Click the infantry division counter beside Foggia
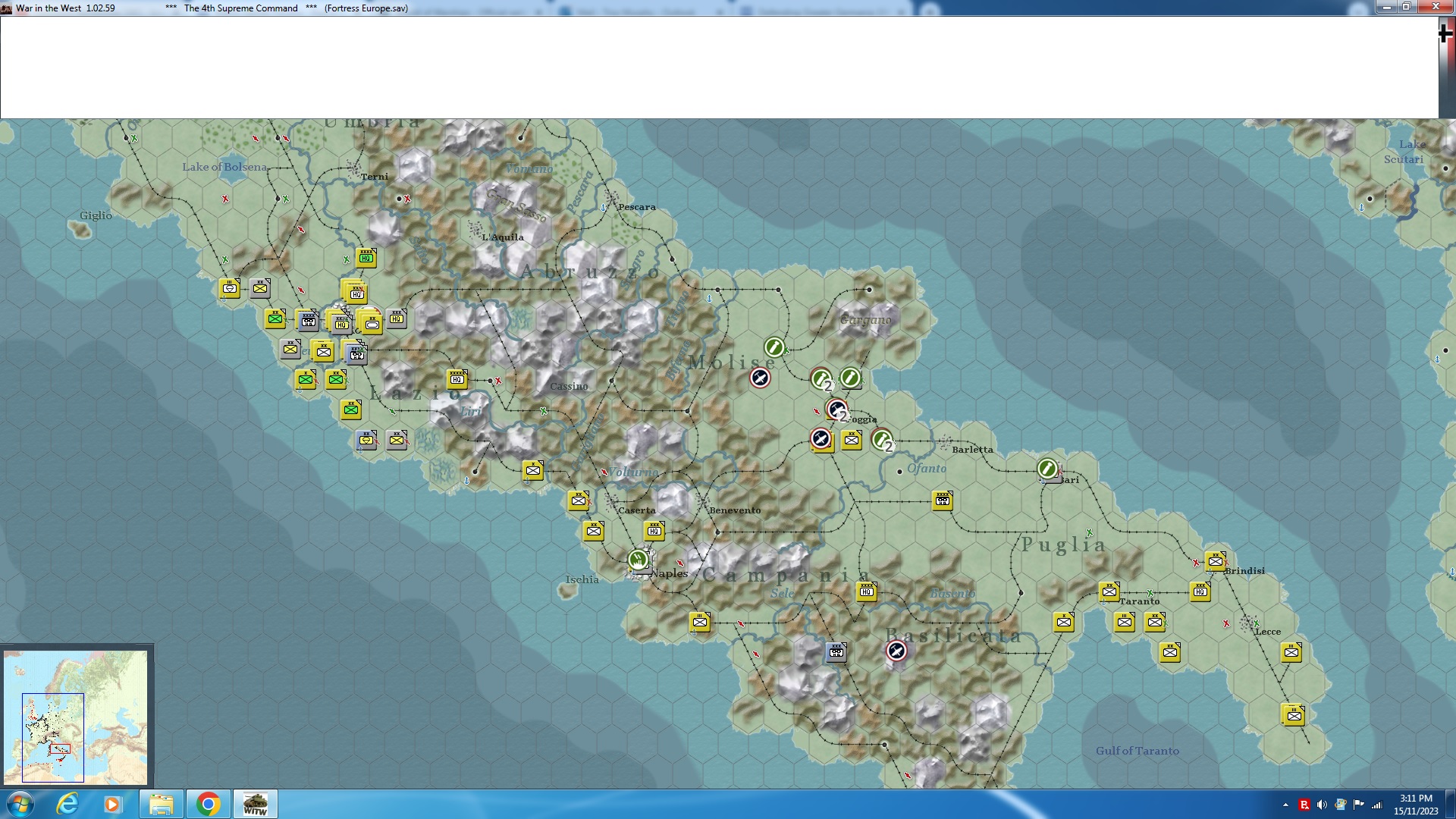The image size is (1456, 819). [852, 440]
